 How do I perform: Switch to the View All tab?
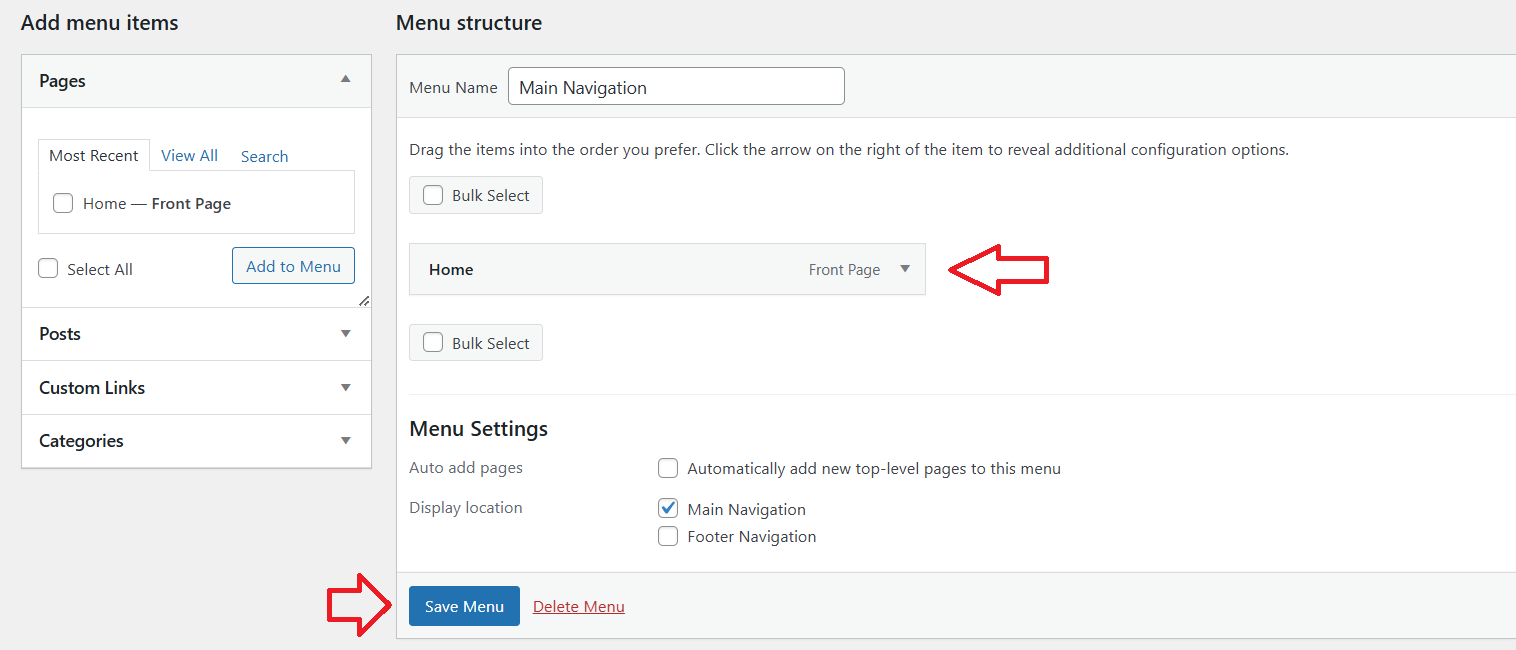[x=189, y=156]
